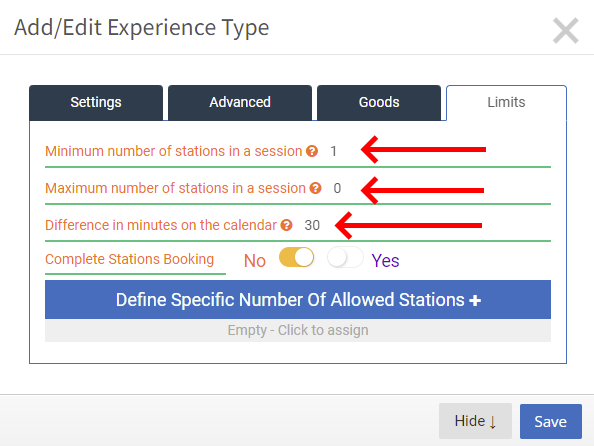Click help icon for calendar minutes difference
This screenshot has width=594, height=446.
click(x=286, y=225)
